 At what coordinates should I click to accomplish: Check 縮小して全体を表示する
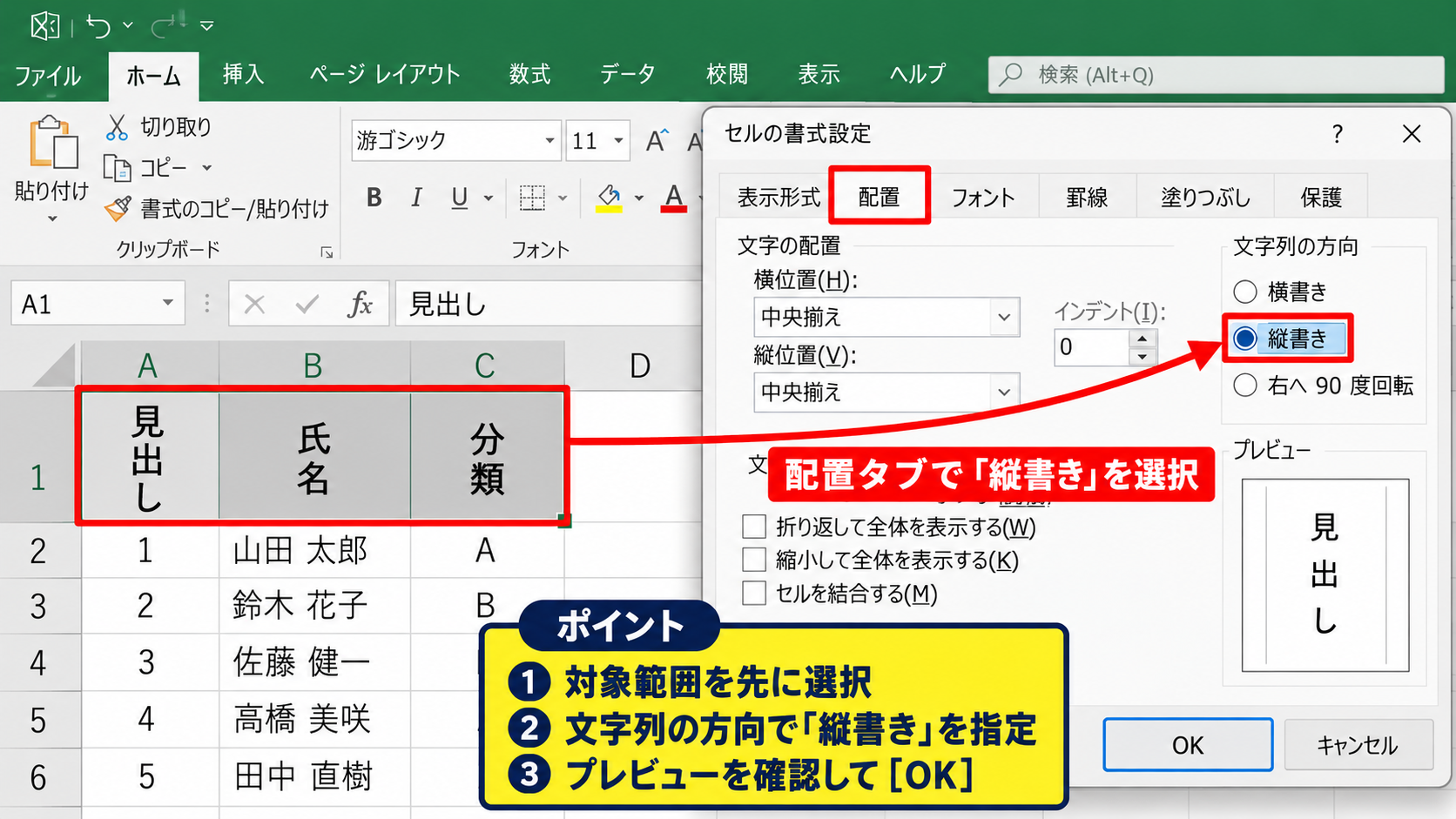click(754, 560)
